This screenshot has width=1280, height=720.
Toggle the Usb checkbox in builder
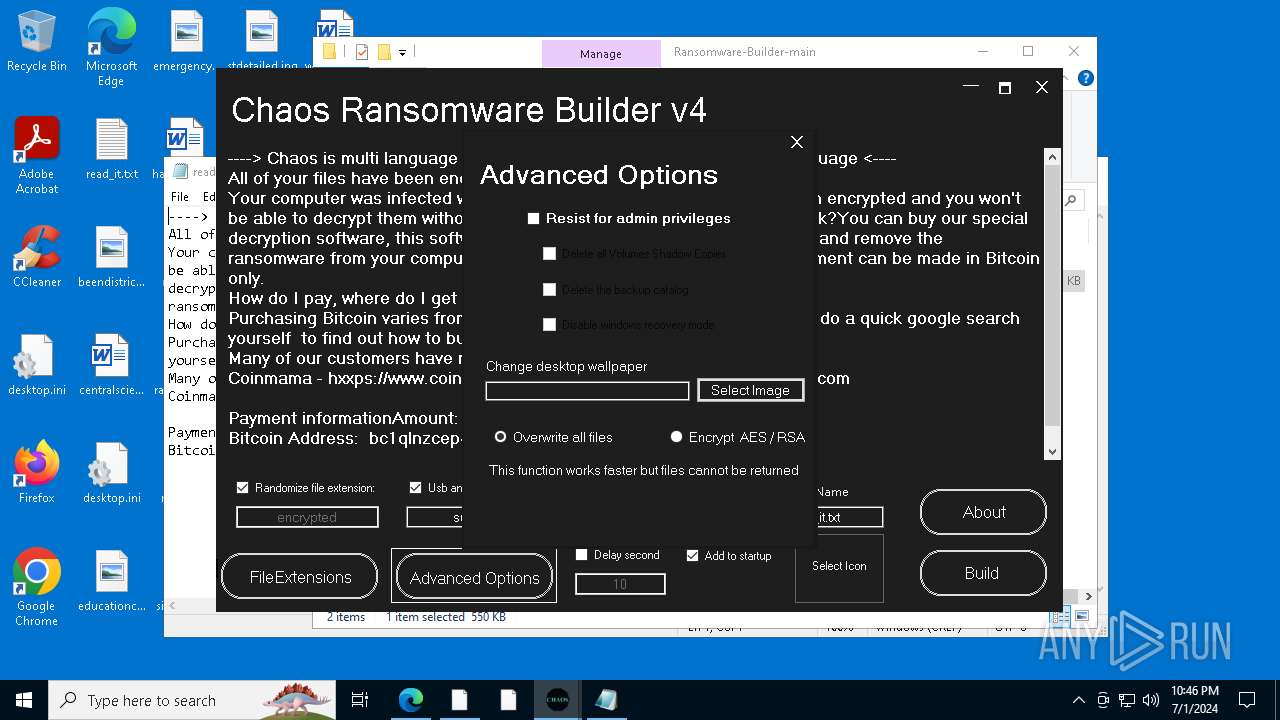click(x=415, y=488)
